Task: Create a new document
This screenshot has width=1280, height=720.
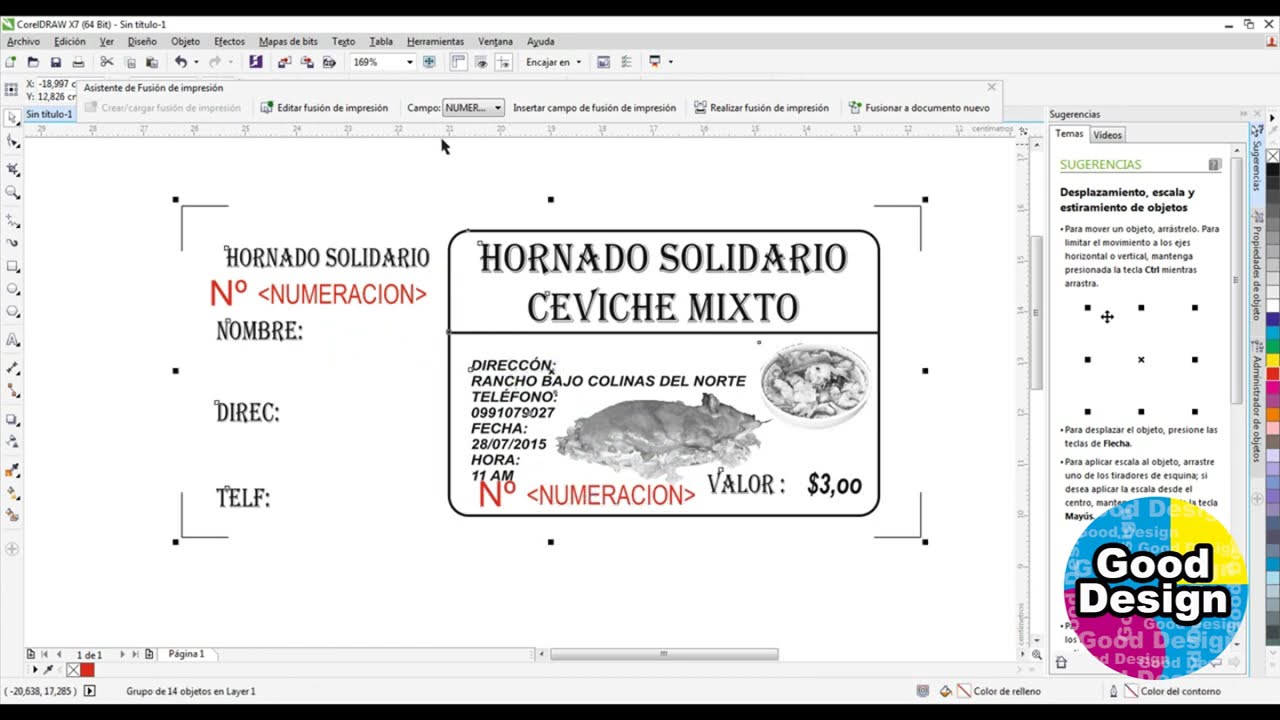Action: click(x=12, y=62)
